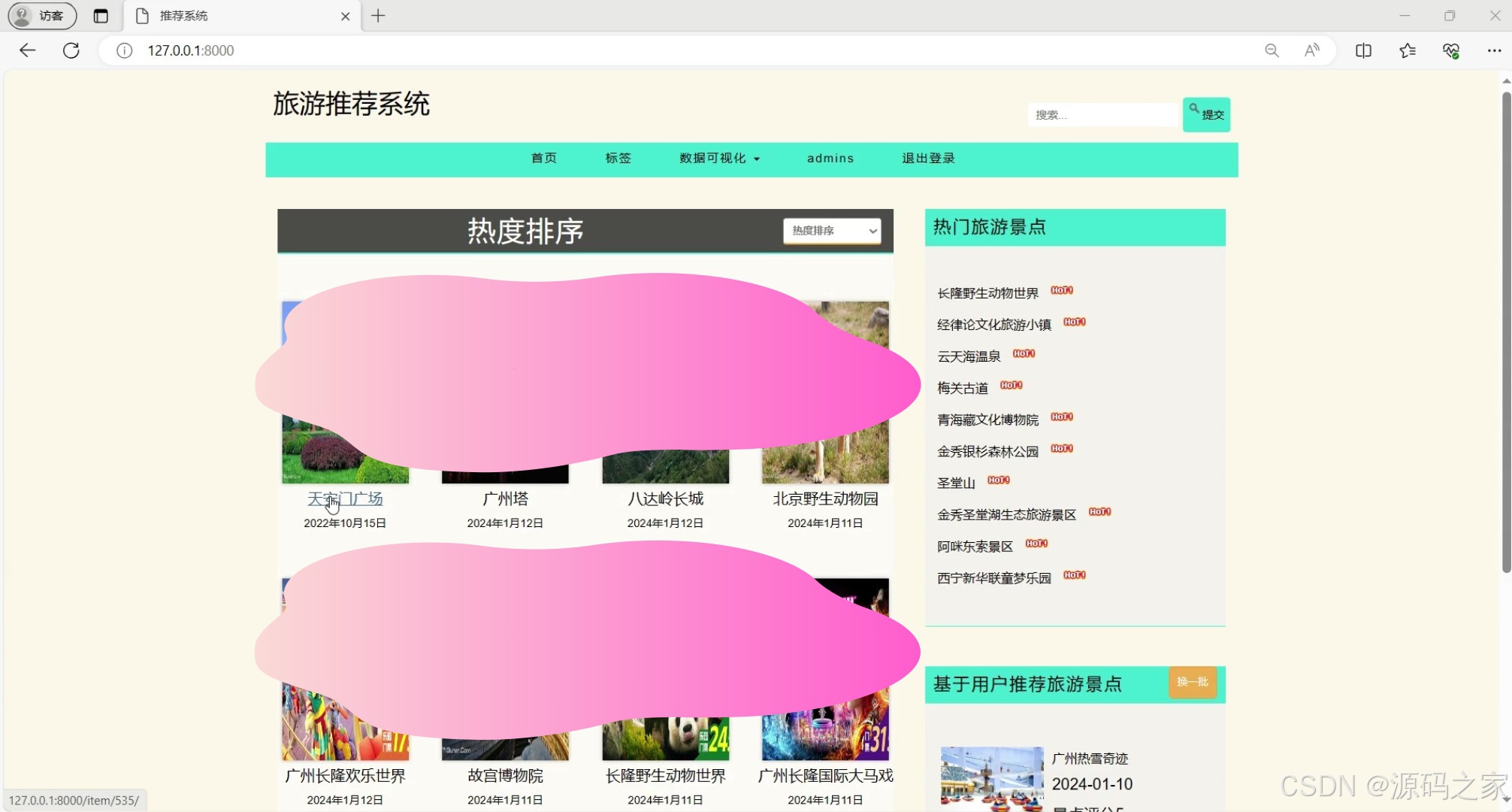Click the split screen icon in the toolbar
The image size is (1512, 812).
[x=1363, y=50]
